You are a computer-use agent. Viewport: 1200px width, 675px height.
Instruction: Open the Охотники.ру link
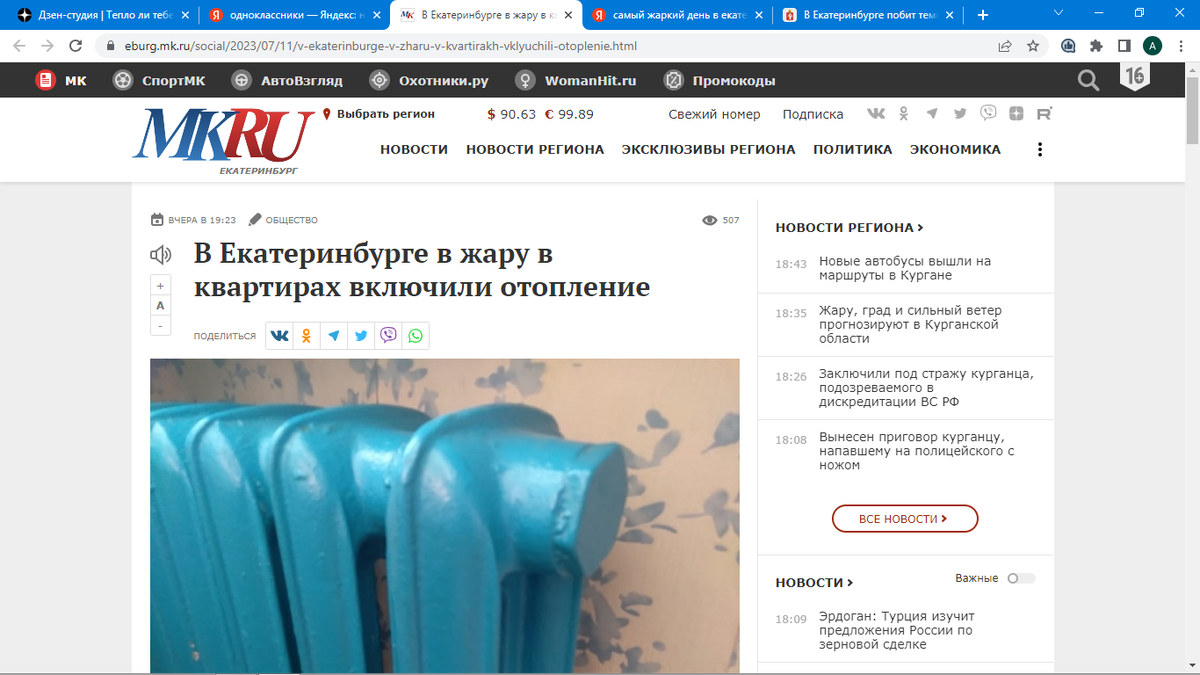[429, 81]
